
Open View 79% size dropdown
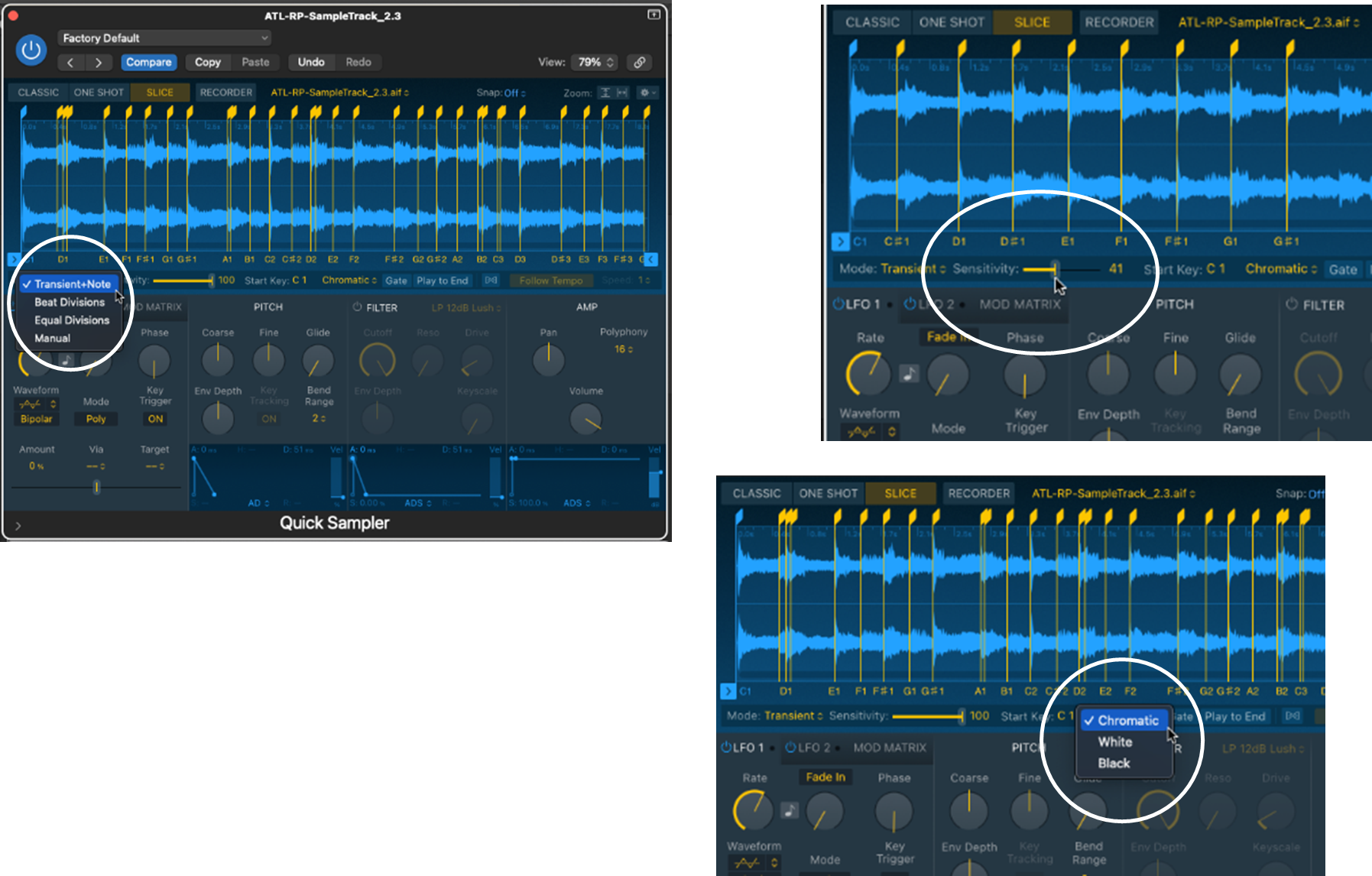(x=596, y=62)
